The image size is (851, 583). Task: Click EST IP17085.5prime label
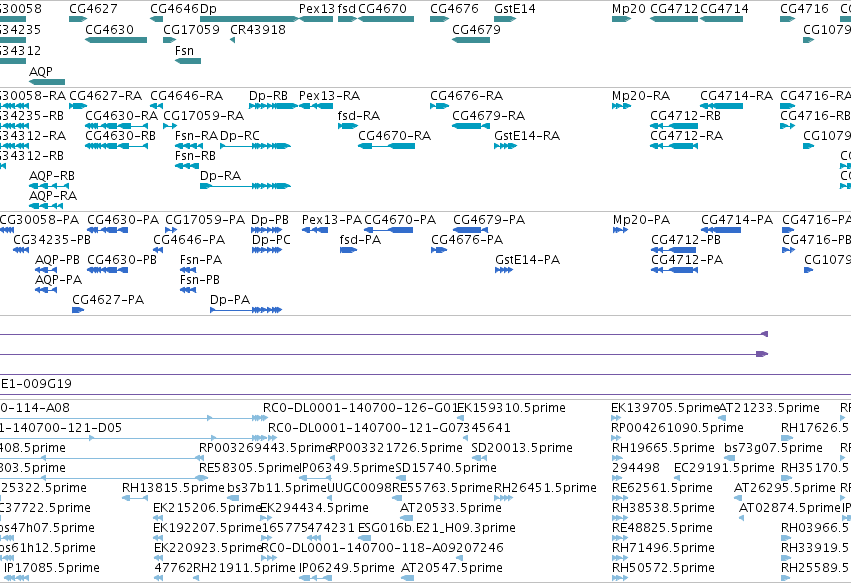coord(52,568)
